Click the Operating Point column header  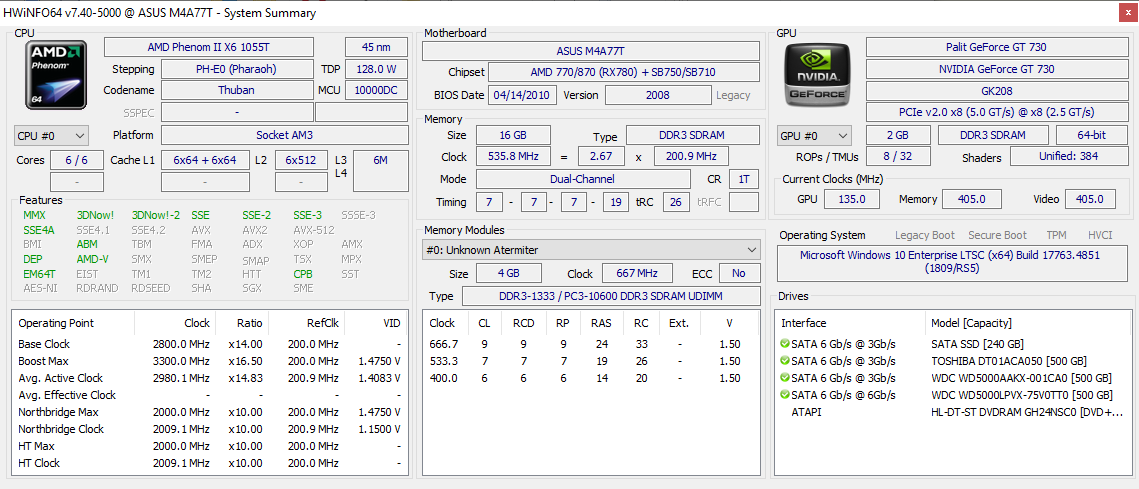coord(56,323)
